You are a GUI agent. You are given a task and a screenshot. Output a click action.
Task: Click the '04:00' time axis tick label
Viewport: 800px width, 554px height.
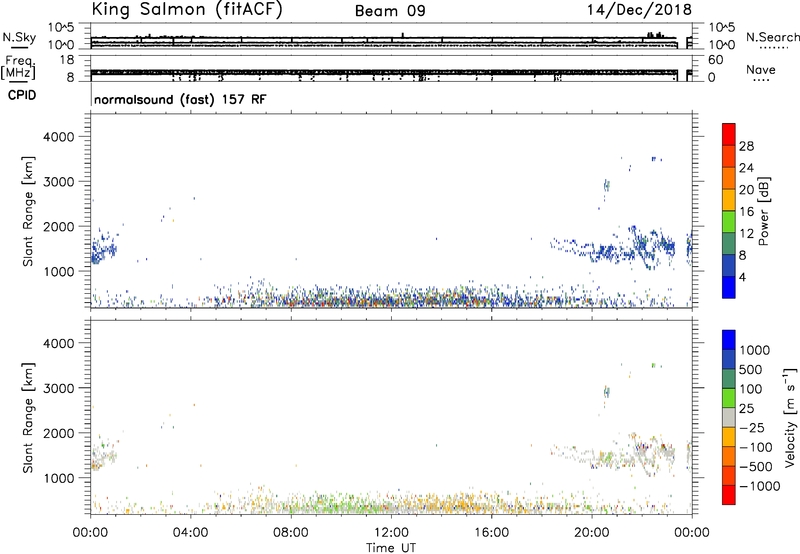[190, 533]
